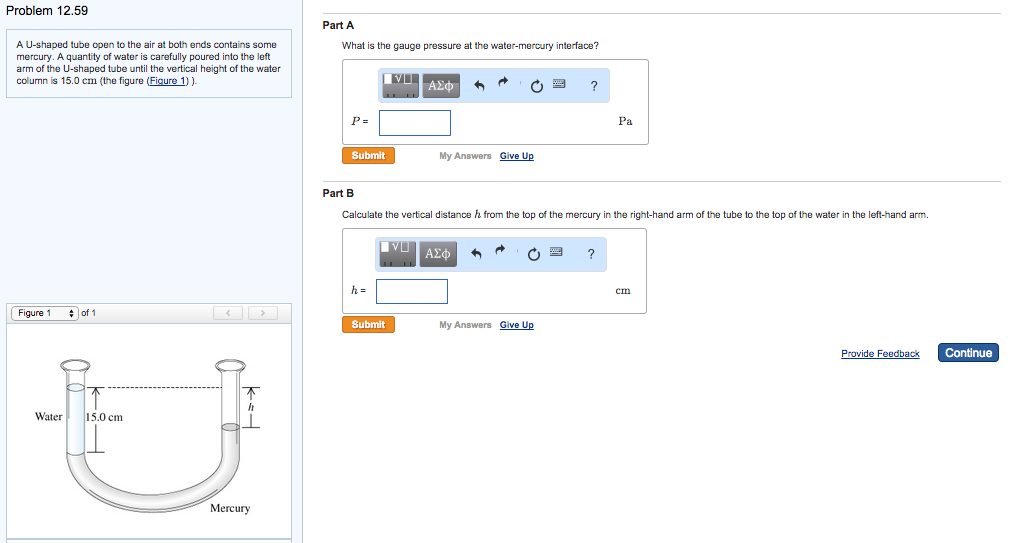Open Part A keyboard shortcuts icon
The height and width of the screenshot is (543, 1012).
(x=560, y=85)
